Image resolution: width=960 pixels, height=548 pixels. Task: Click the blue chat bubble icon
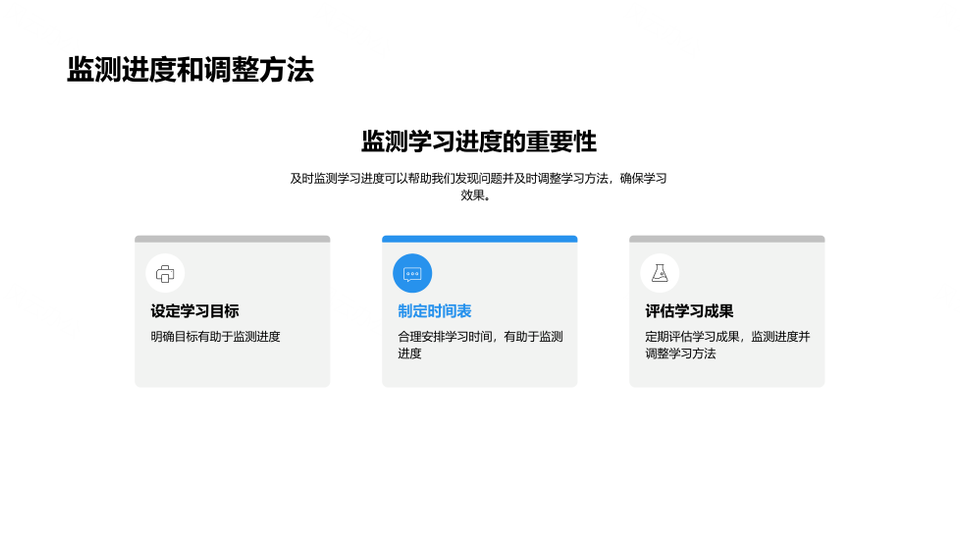(412, 273)
